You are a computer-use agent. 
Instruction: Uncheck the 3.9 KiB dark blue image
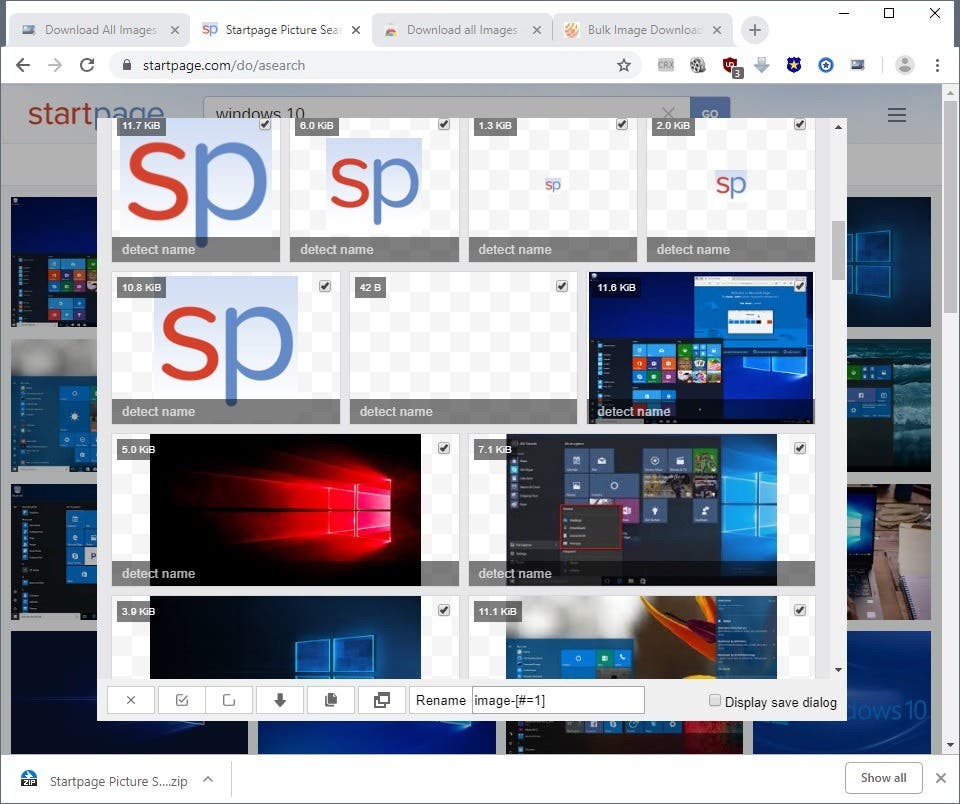(x=444, y=610)
